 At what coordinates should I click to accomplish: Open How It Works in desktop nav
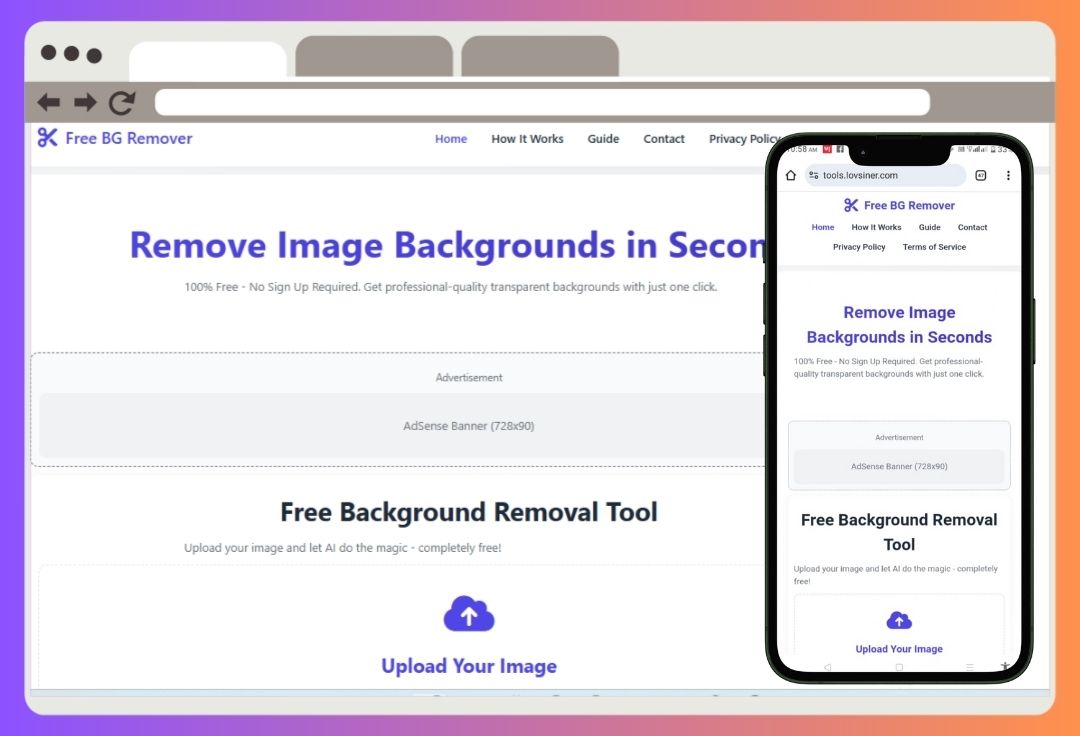click(527, 139)
